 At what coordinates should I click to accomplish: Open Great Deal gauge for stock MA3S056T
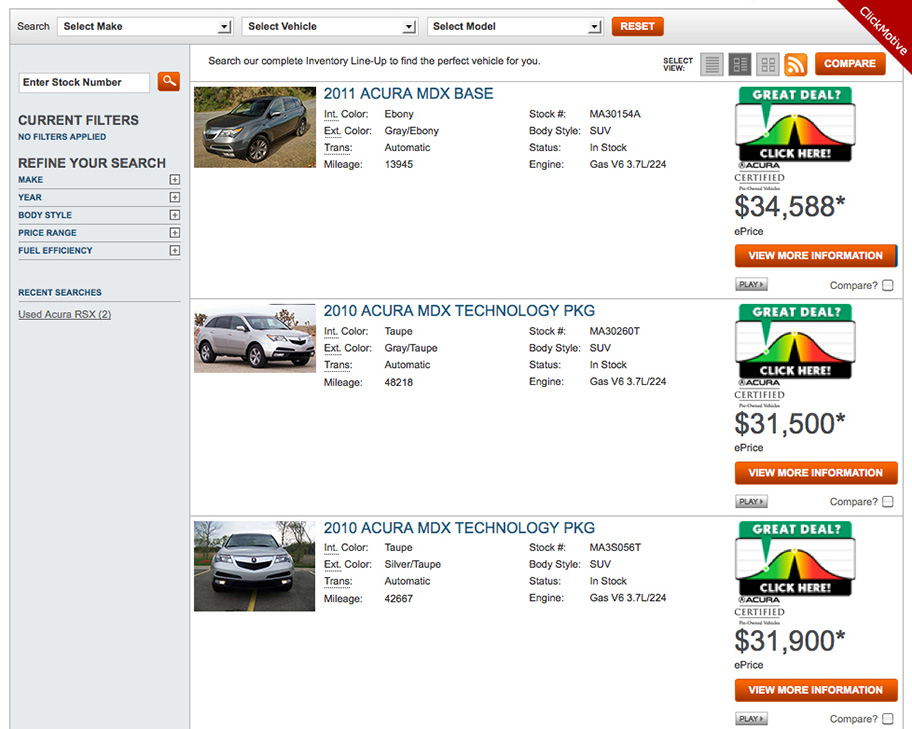[795, 558]
